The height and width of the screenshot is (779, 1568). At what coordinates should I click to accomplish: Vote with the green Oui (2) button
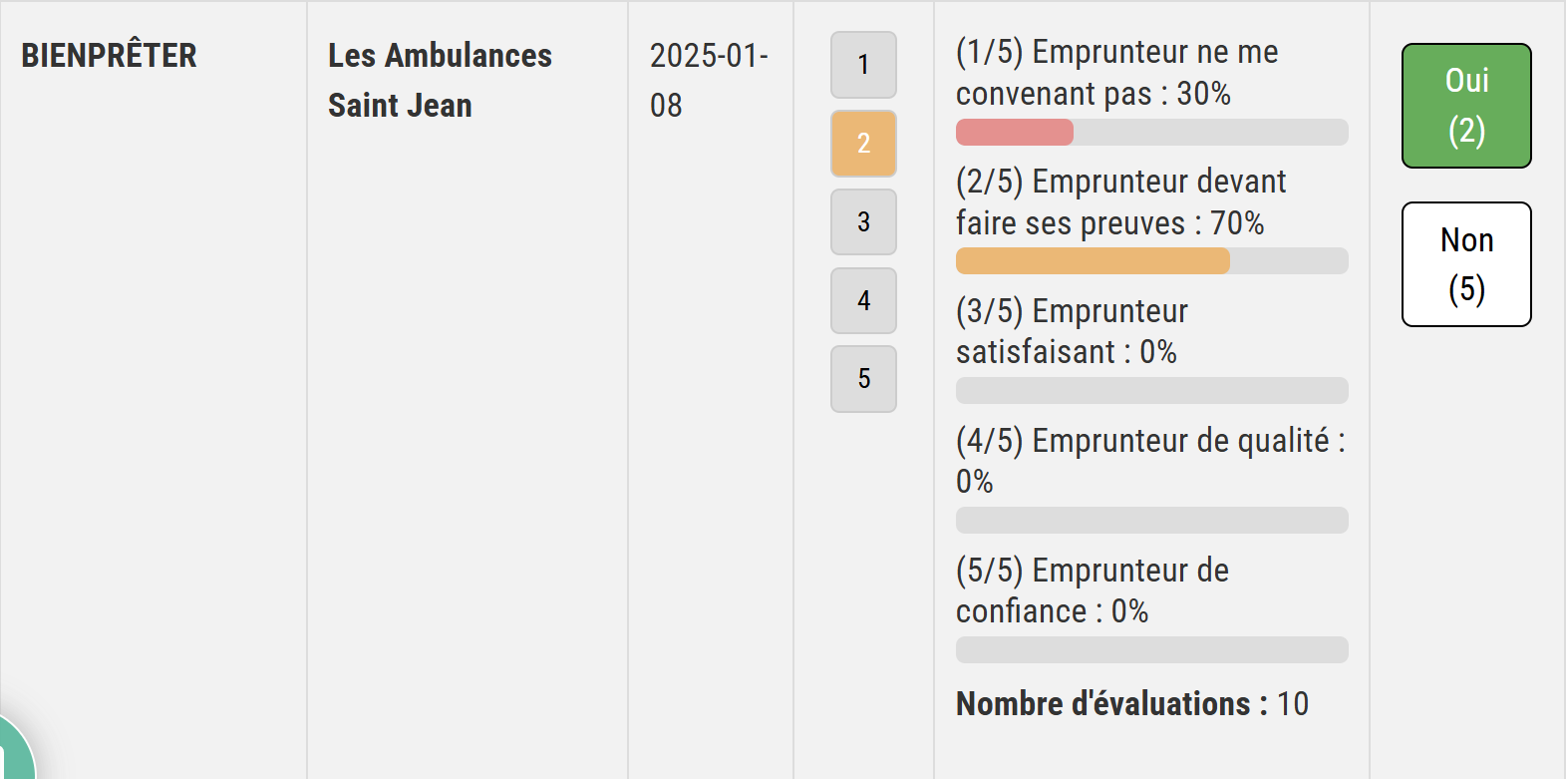pyautogui.click(x=1466, y=106)
